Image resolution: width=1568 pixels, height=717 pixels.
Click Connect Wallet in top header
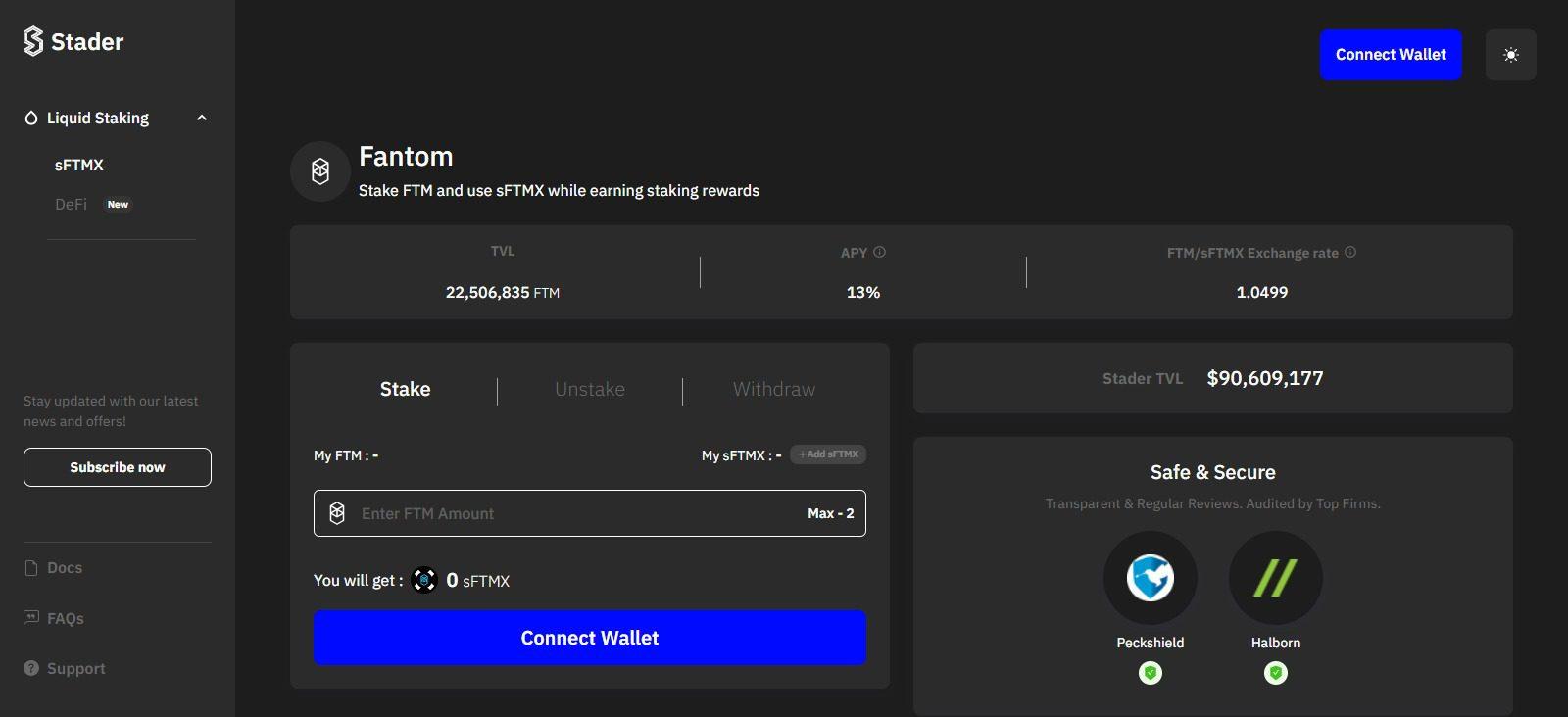tap(1391, 55)
